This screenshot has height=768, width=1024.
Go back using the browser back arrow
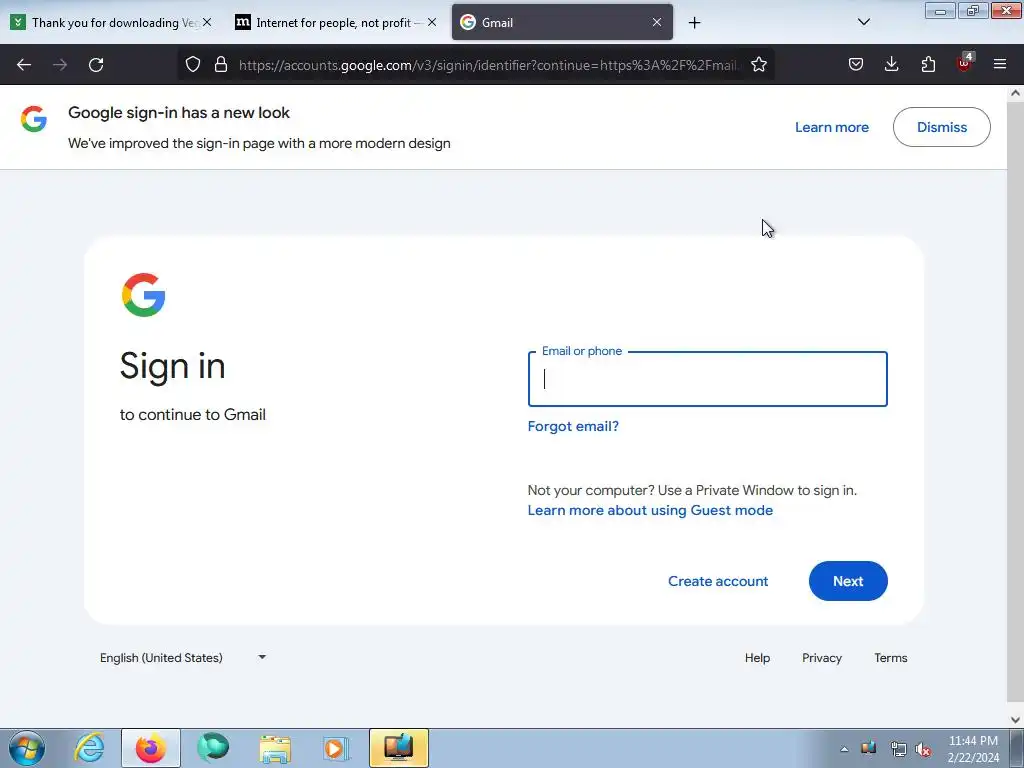[24, 65]
